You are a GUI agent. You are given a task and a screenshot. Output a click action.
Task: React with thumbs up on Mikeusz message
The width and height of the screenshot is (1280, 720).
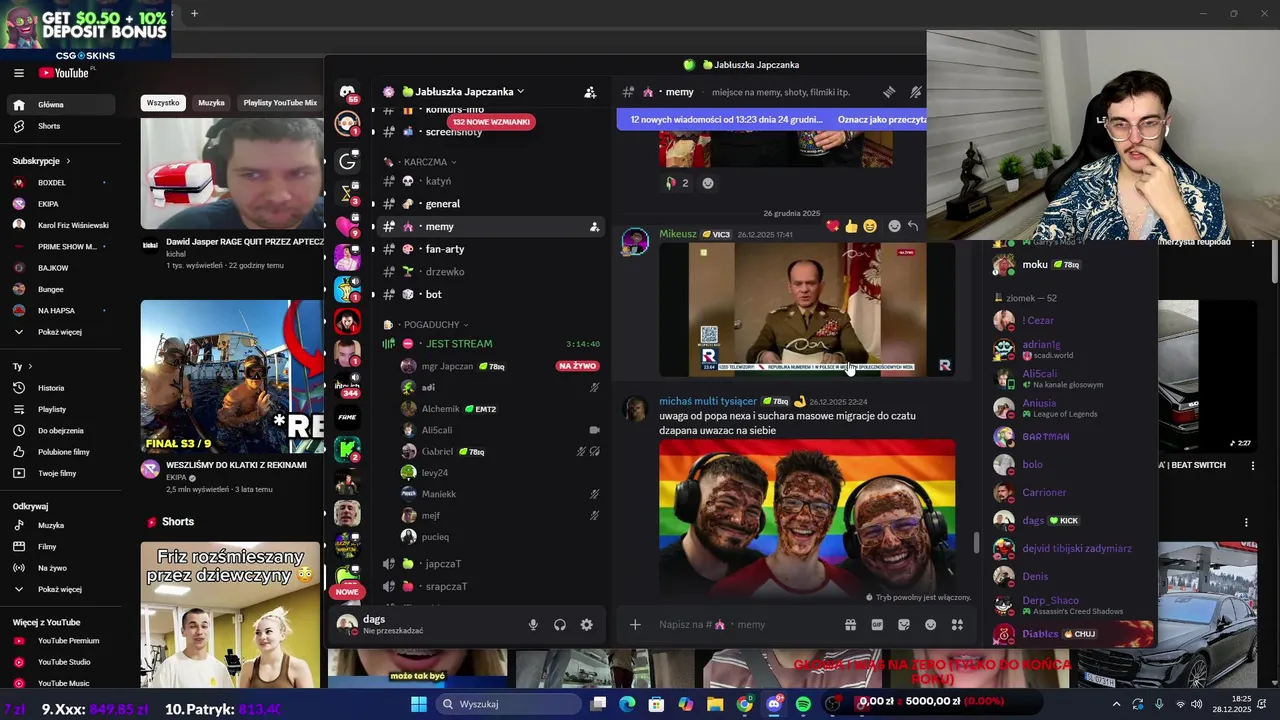click(851, 226)
